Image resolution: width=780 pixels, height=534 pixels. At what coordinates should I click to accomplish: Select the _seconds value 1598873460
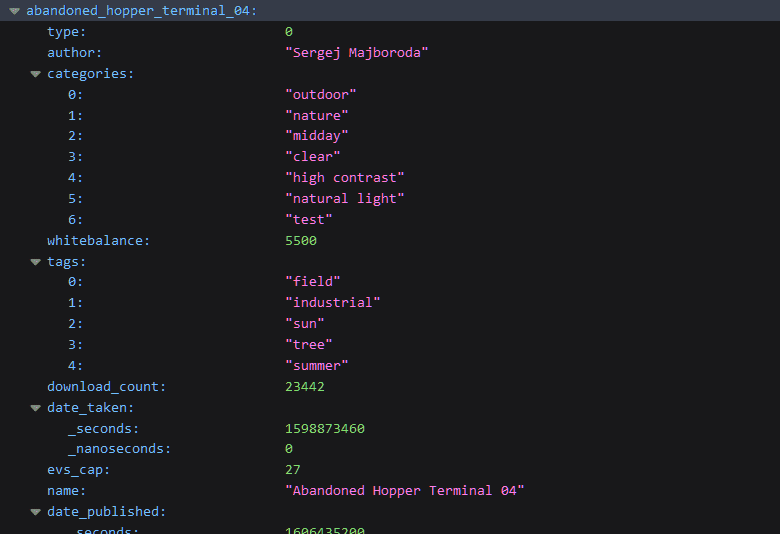[325, 428]
